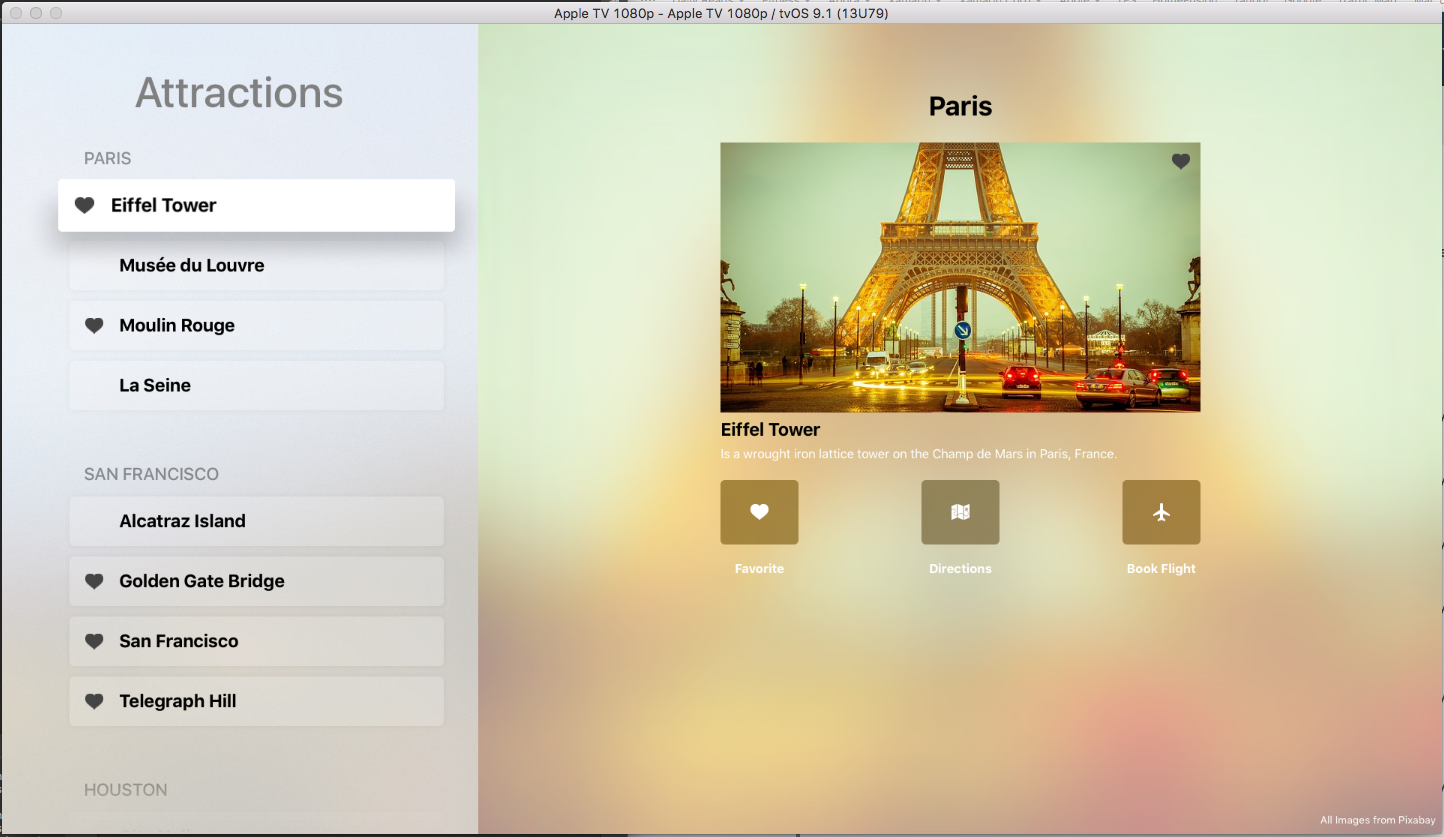
Task: Click the SAN FRANCISCO section header
Action: (x=151, y=473)
